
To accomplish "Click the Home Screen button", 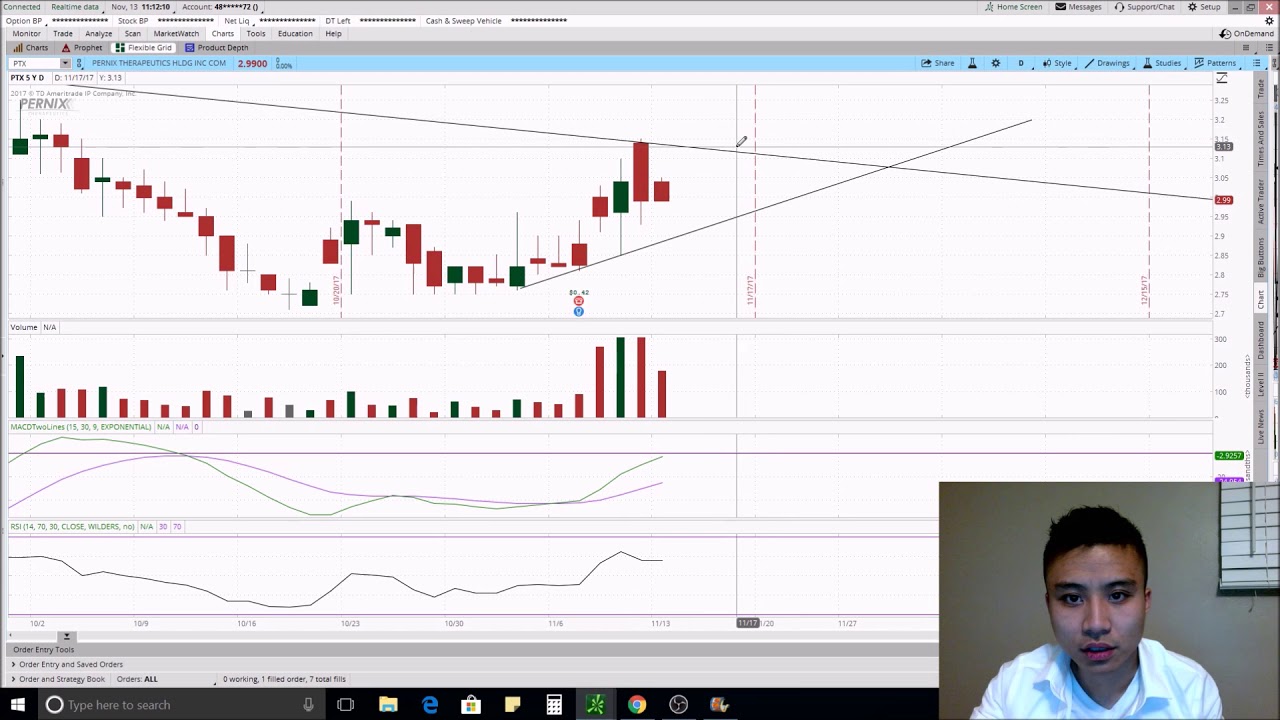I will pos(1013,7).
